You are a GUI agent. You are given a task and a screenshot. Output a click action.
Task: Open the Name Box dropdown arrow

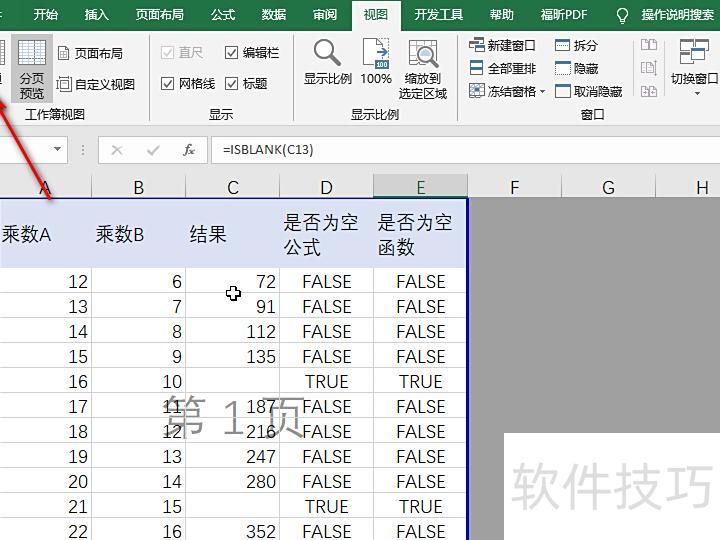tap(57, 149)
